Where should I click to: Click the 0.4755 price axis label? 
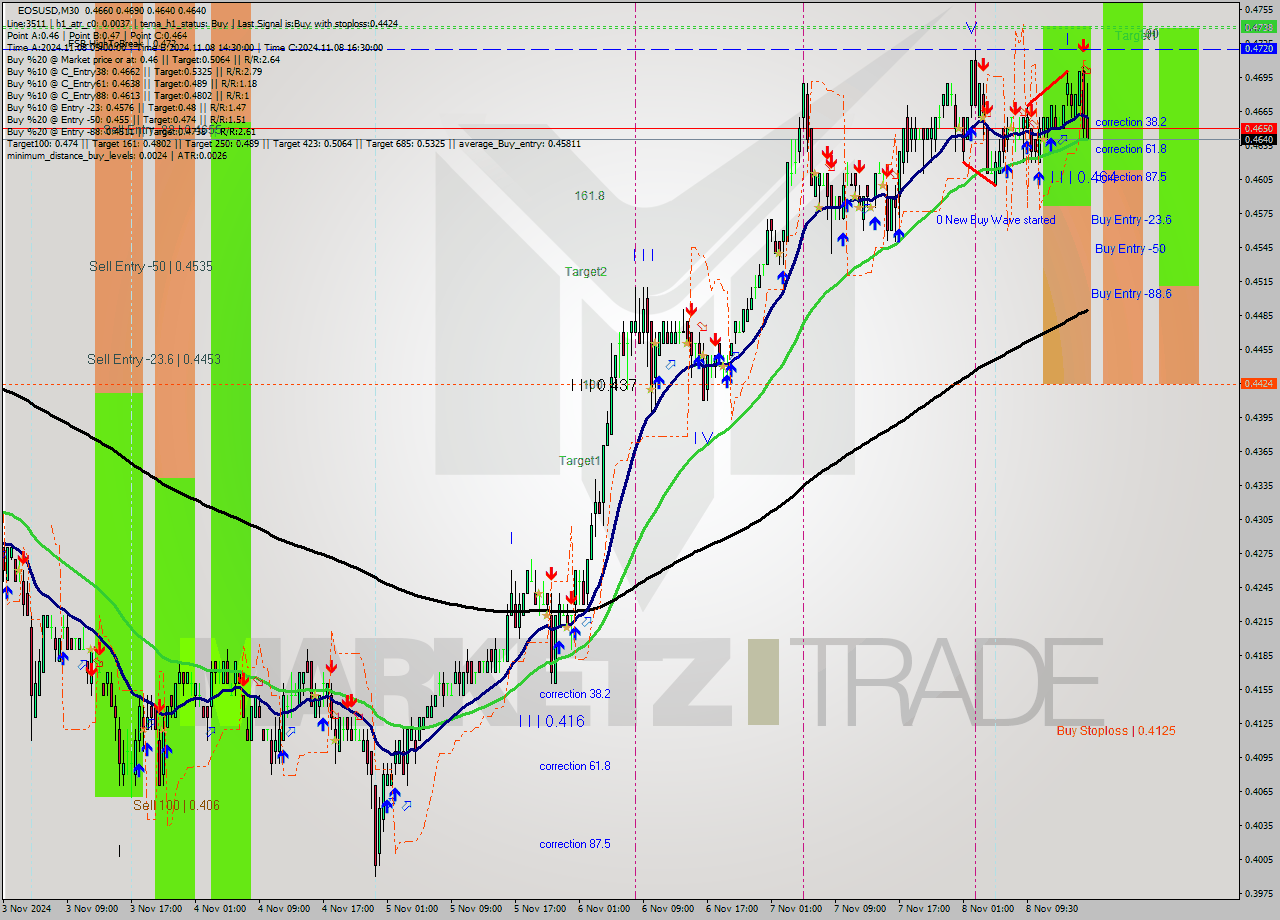(x=1257, y=10)
